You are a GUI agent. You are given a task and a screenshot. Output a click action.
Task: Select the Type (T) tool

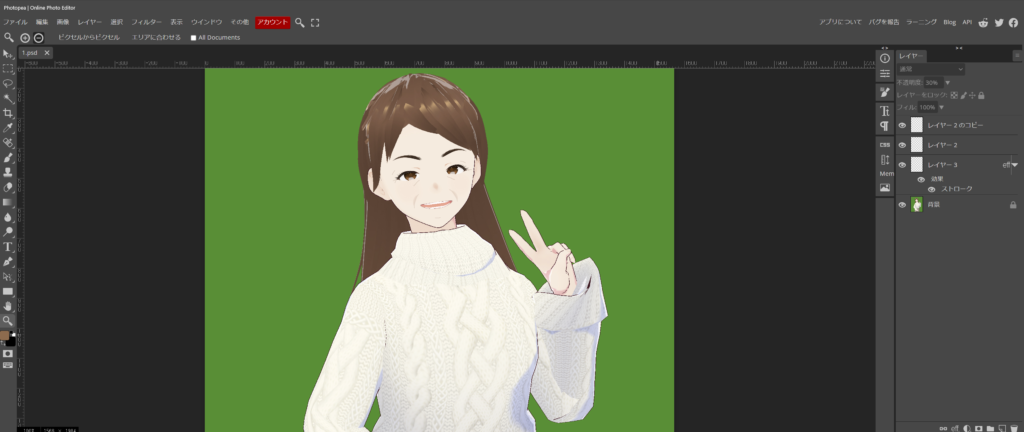tap(8, 246)
